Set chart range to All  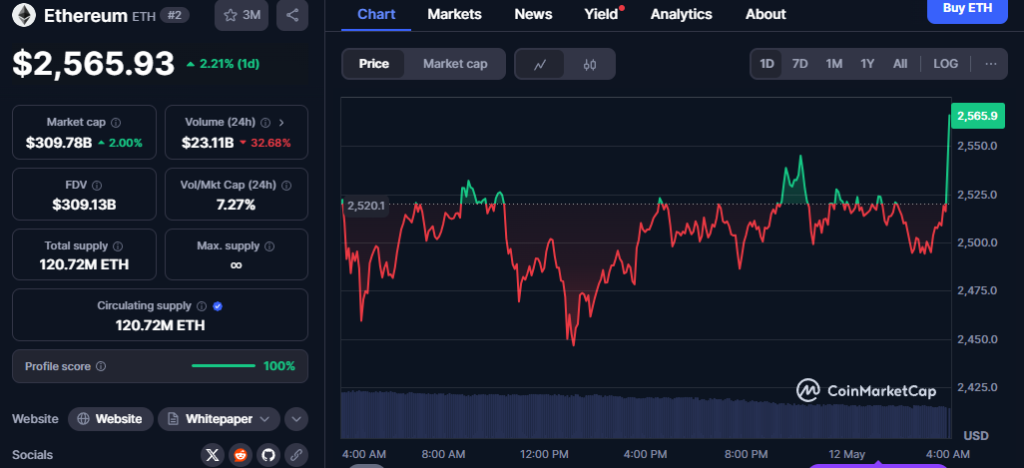click(900, 64)
